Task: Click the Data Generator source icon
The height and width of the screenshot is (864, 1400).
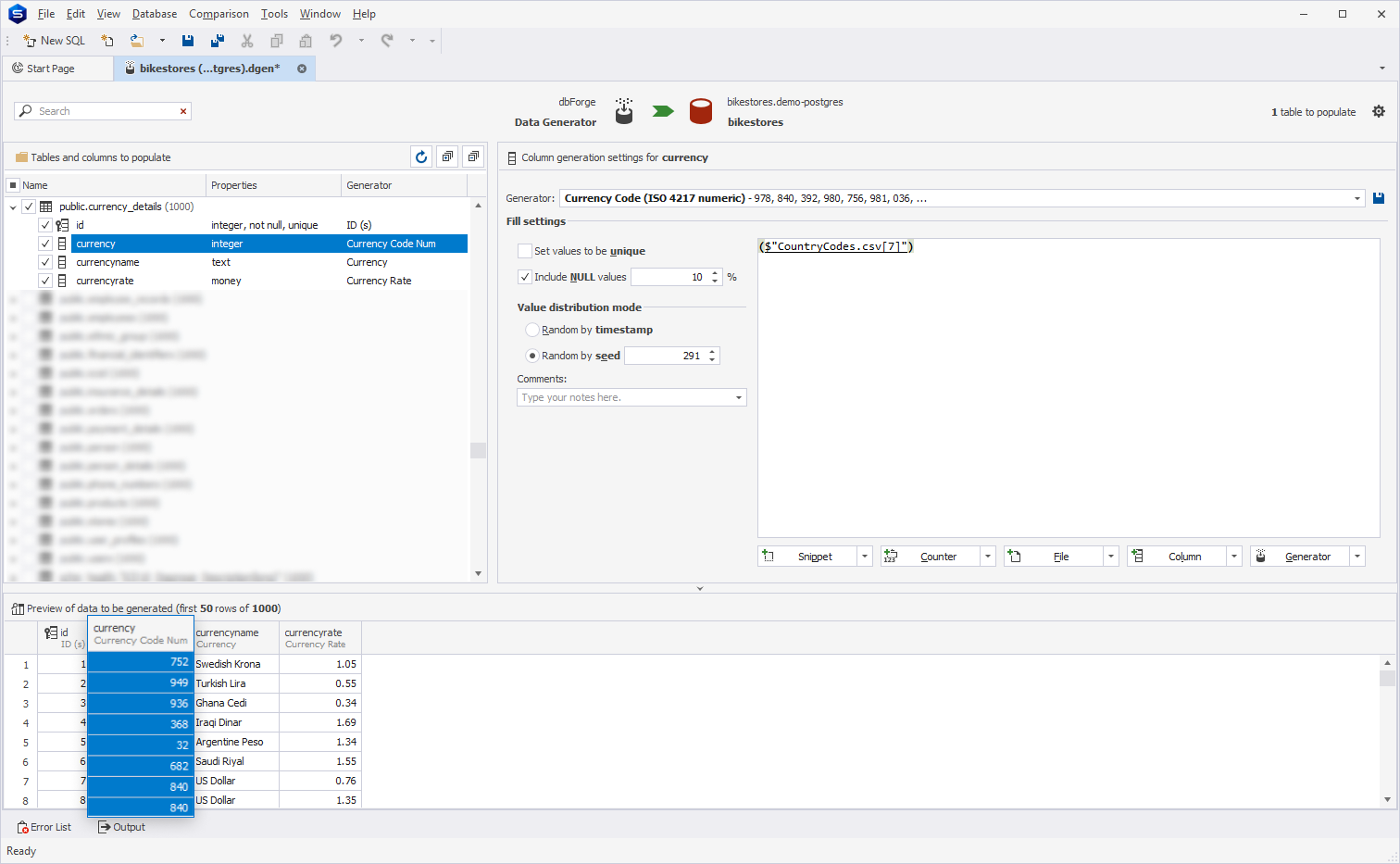Action: pyautogui.click(x=624, y=111)
